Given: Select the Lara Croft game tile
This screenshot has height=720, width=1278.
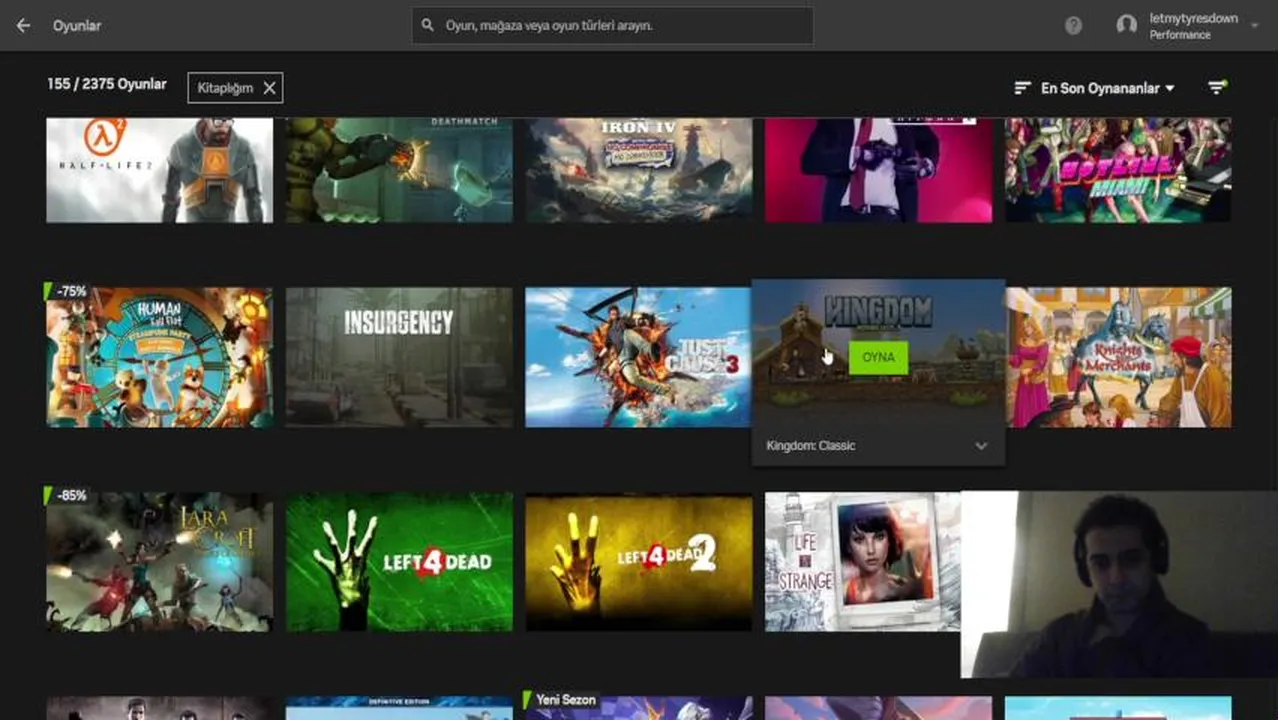Looking at the screenshot, I should (160, 561).
